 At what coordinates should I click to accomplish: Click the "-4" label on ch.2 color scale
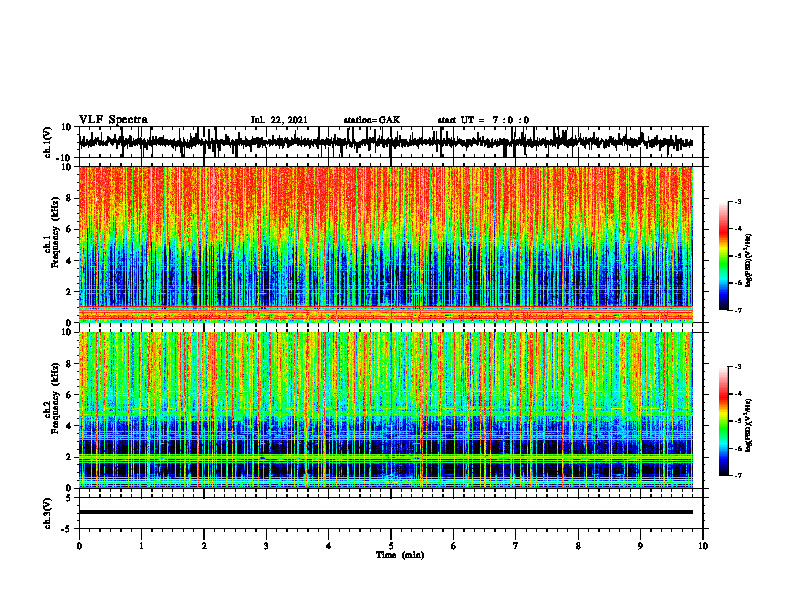point(738,394)
